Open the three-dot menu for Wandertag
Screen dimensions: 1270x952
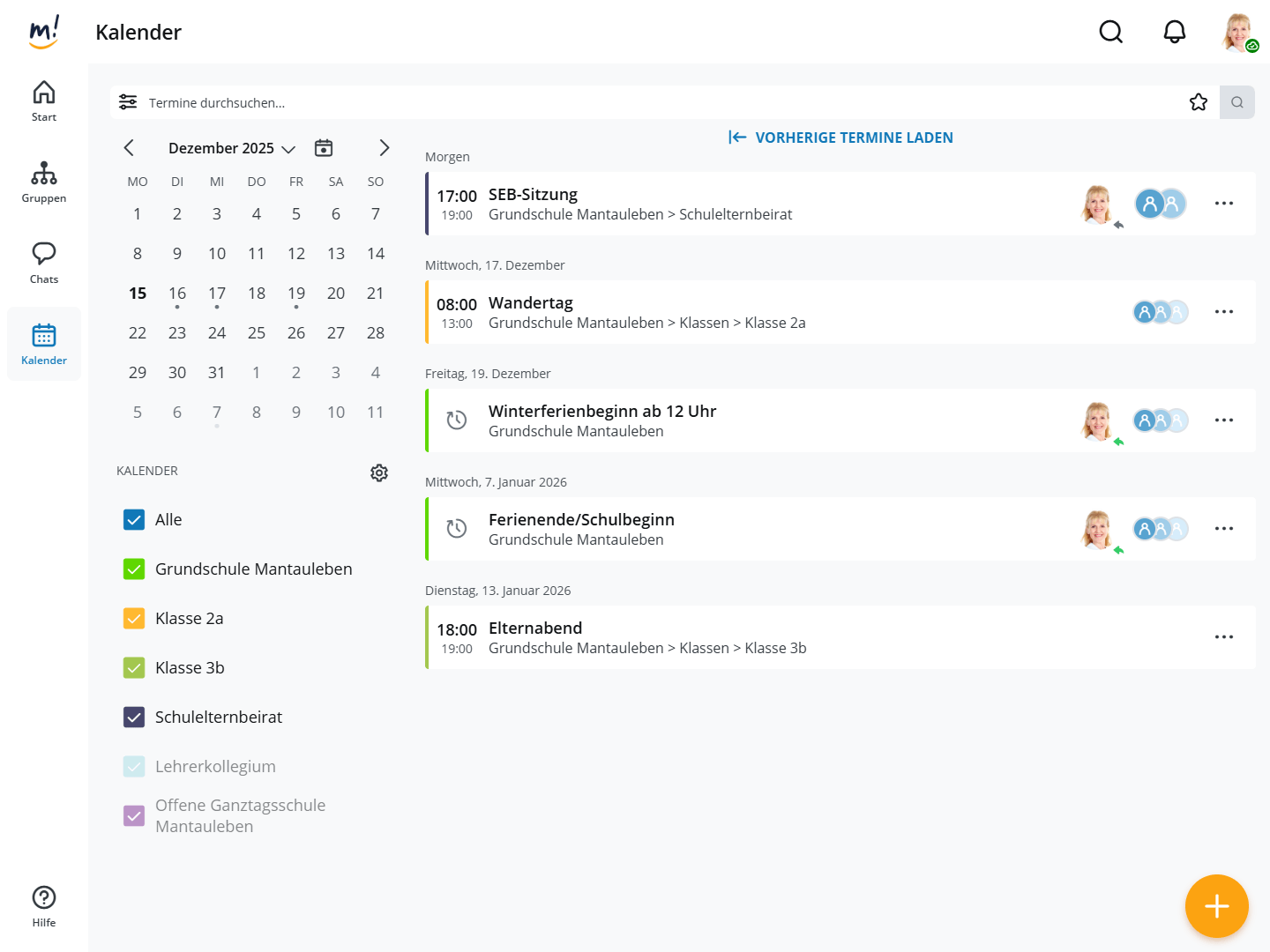[x=1223, y=312]
